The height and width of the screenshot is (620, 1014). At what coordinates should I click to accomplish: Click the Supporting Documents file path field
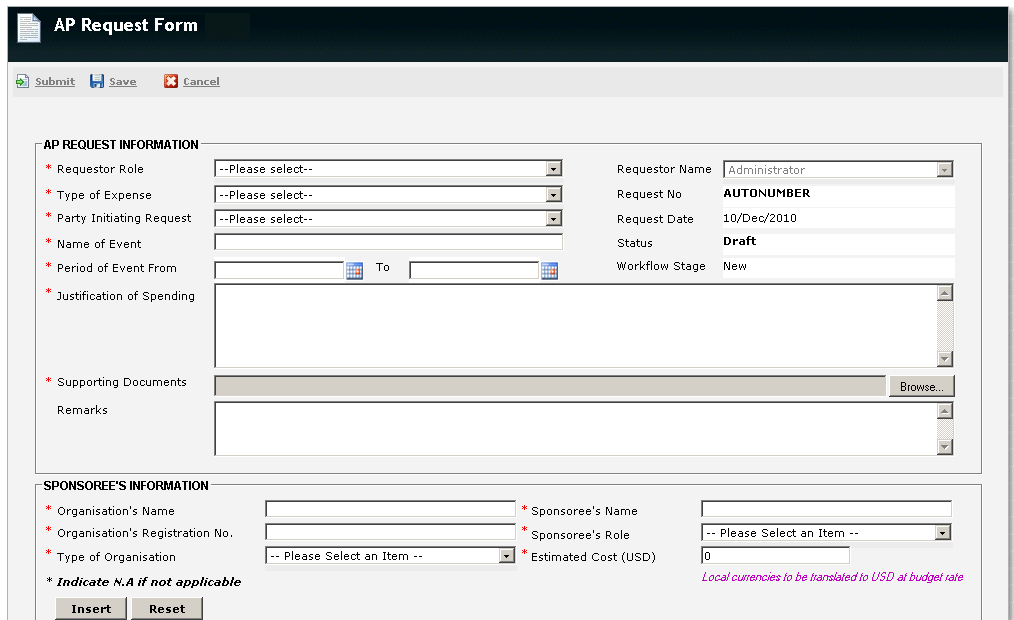550,386
